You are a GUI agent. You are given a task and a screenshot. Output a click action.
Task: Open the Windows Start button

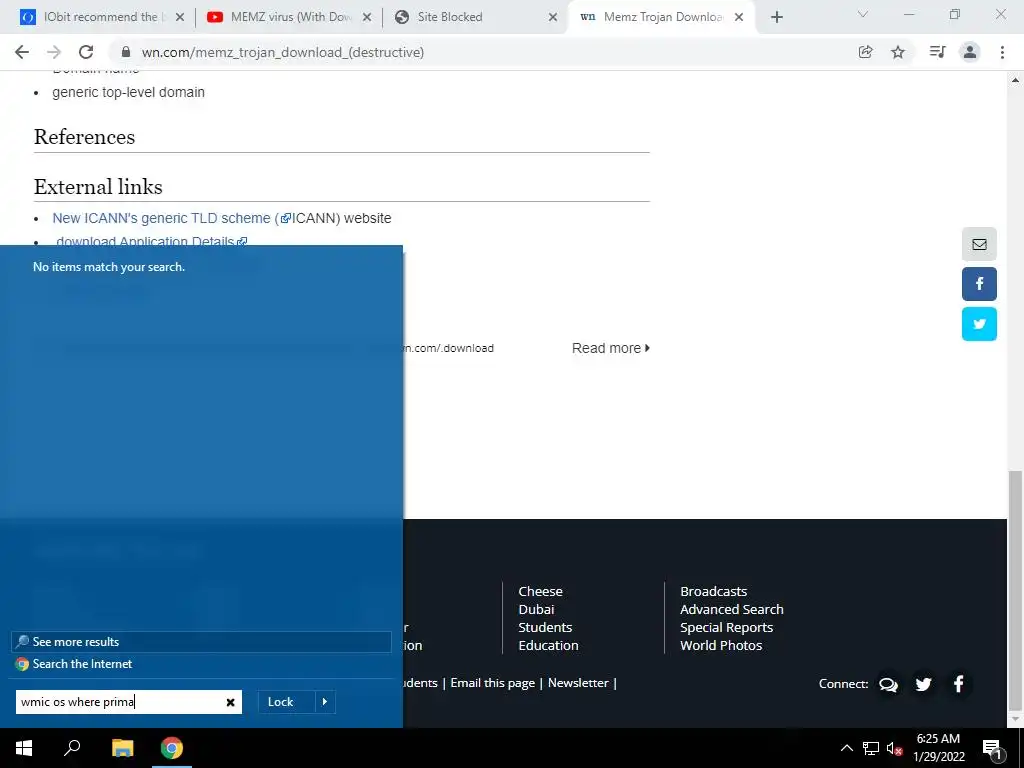(x=24, y=748)
